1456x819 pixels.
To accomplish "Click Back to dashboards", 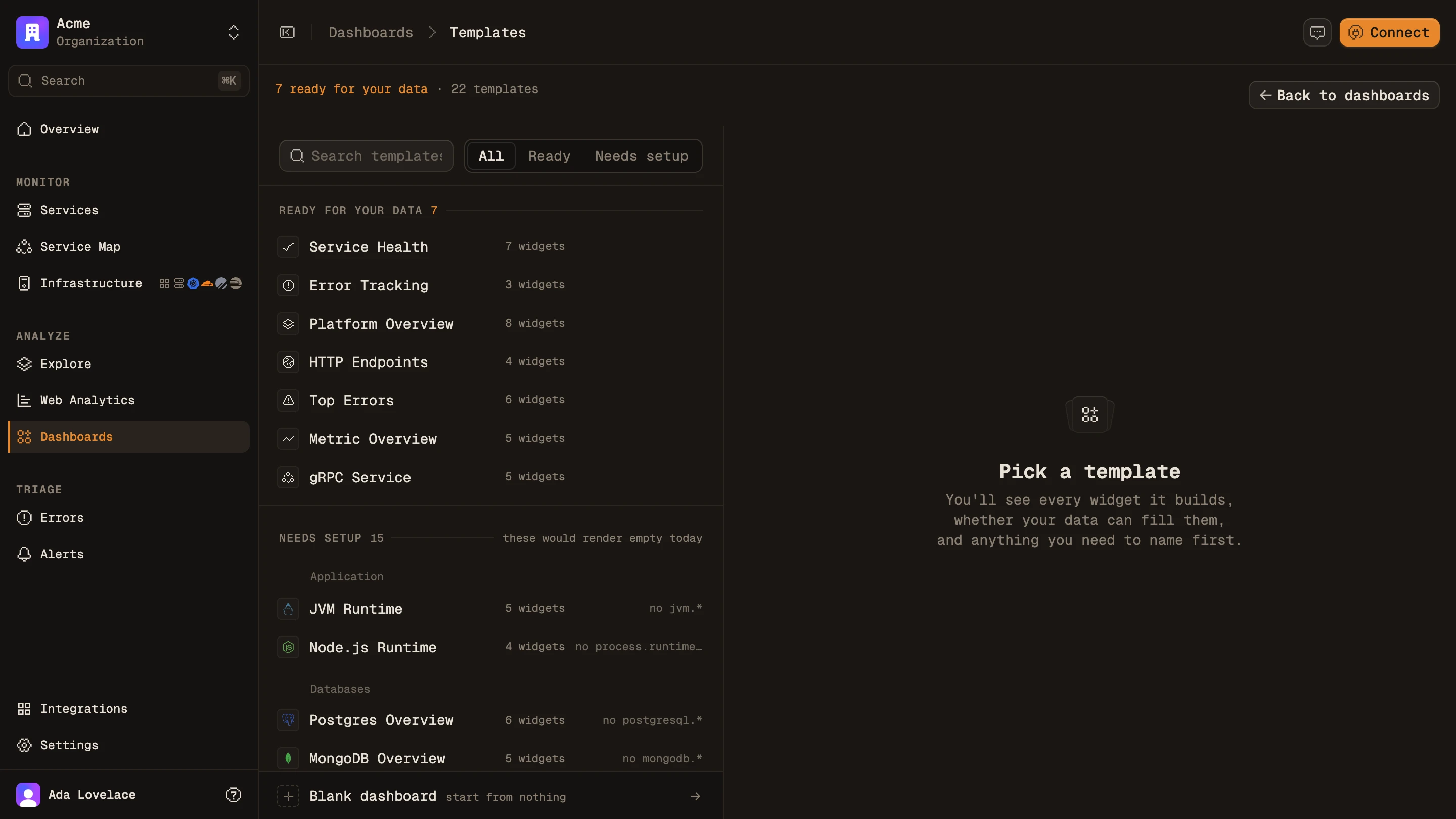I will click(x=1344, y=95).
